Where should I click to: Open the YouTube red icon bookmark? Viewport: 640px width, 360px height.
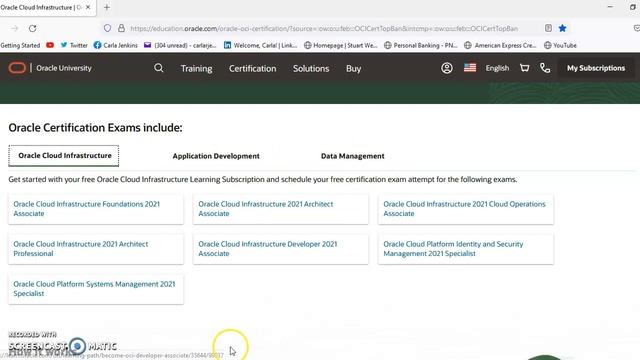pyautogui.click(x=50, y=45)
